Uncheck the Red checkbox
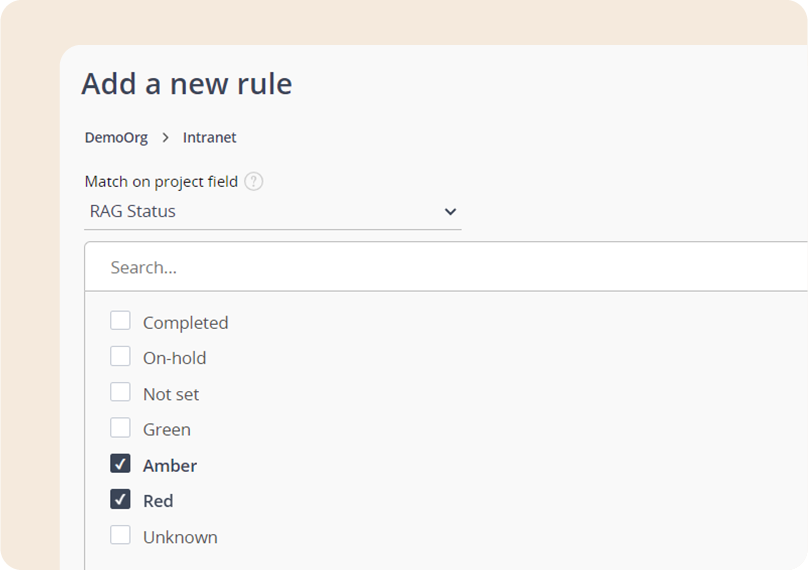The width and height of the screenshot is (808, 570). (x=120, y=499)
